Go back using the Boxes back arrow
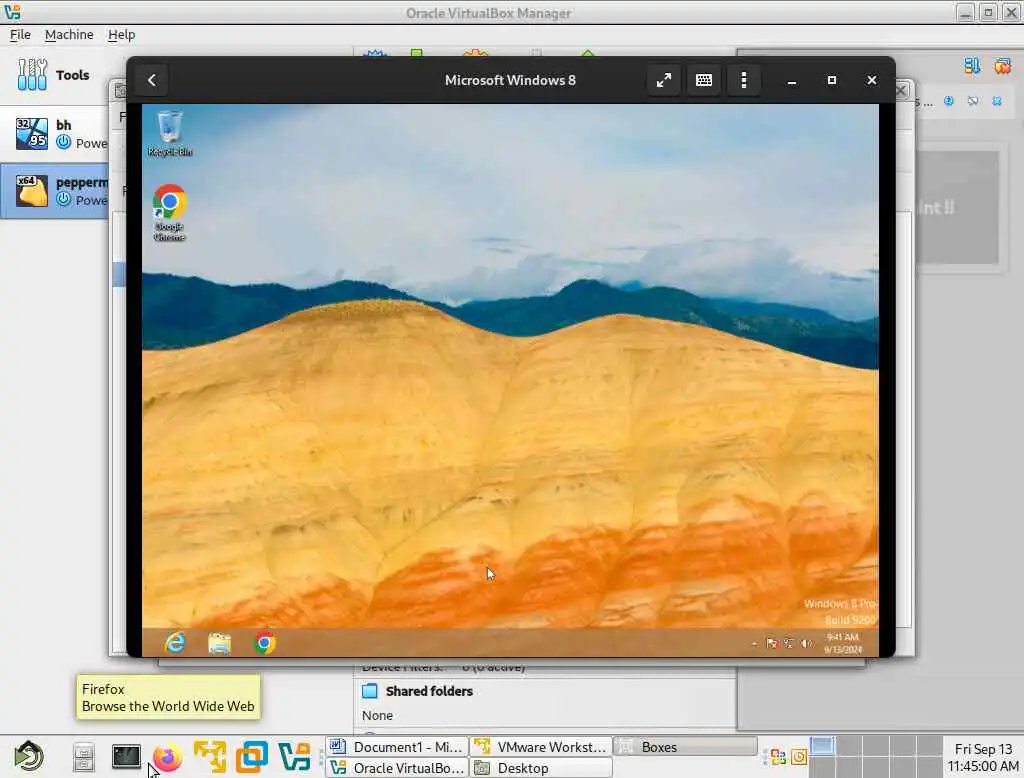Screen dimensions: 1024x778 click(x=152, y=80)
